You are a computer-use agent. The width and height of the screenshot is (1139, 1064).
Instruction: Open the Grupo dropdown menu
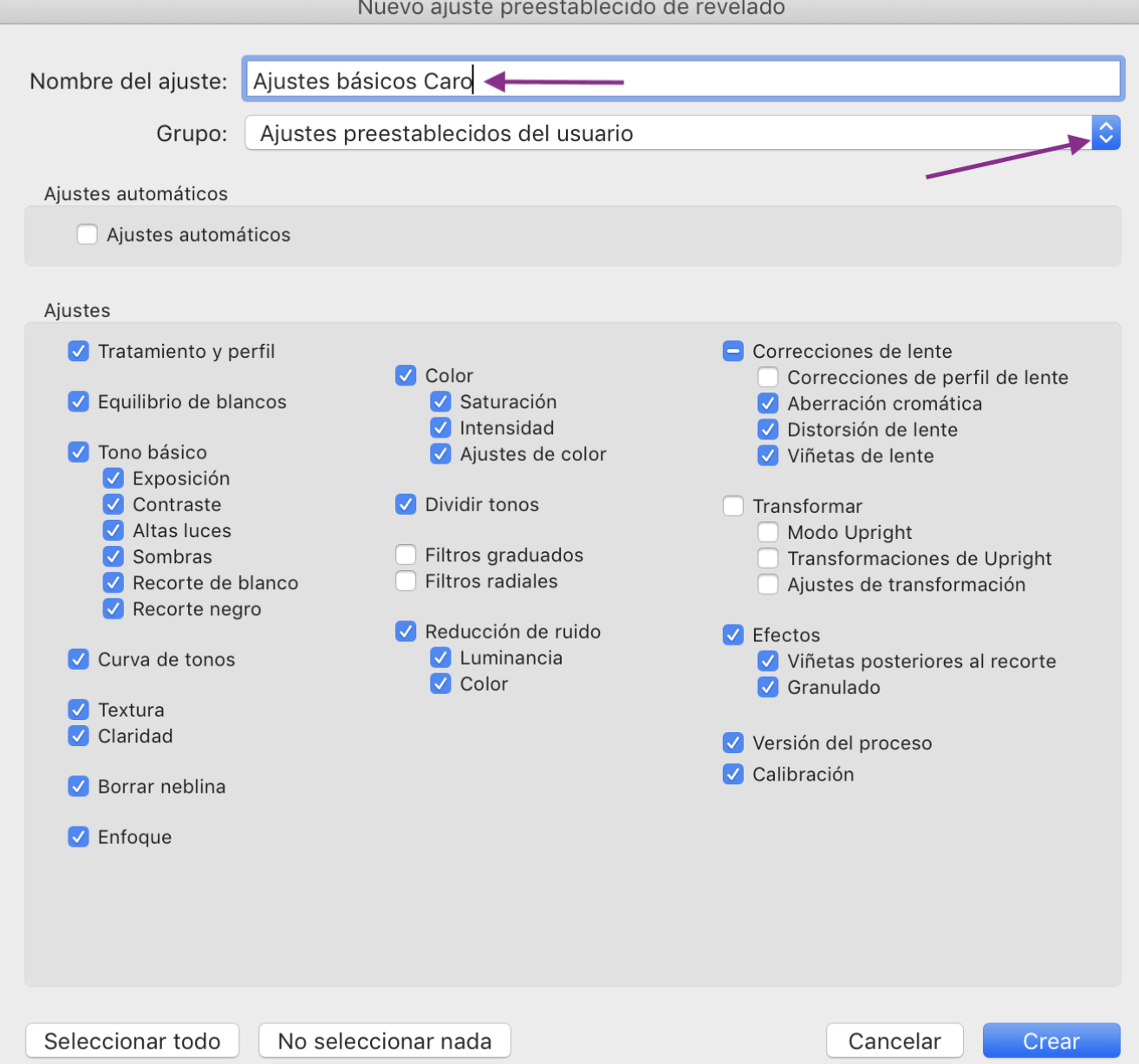[x=667, y=133]
